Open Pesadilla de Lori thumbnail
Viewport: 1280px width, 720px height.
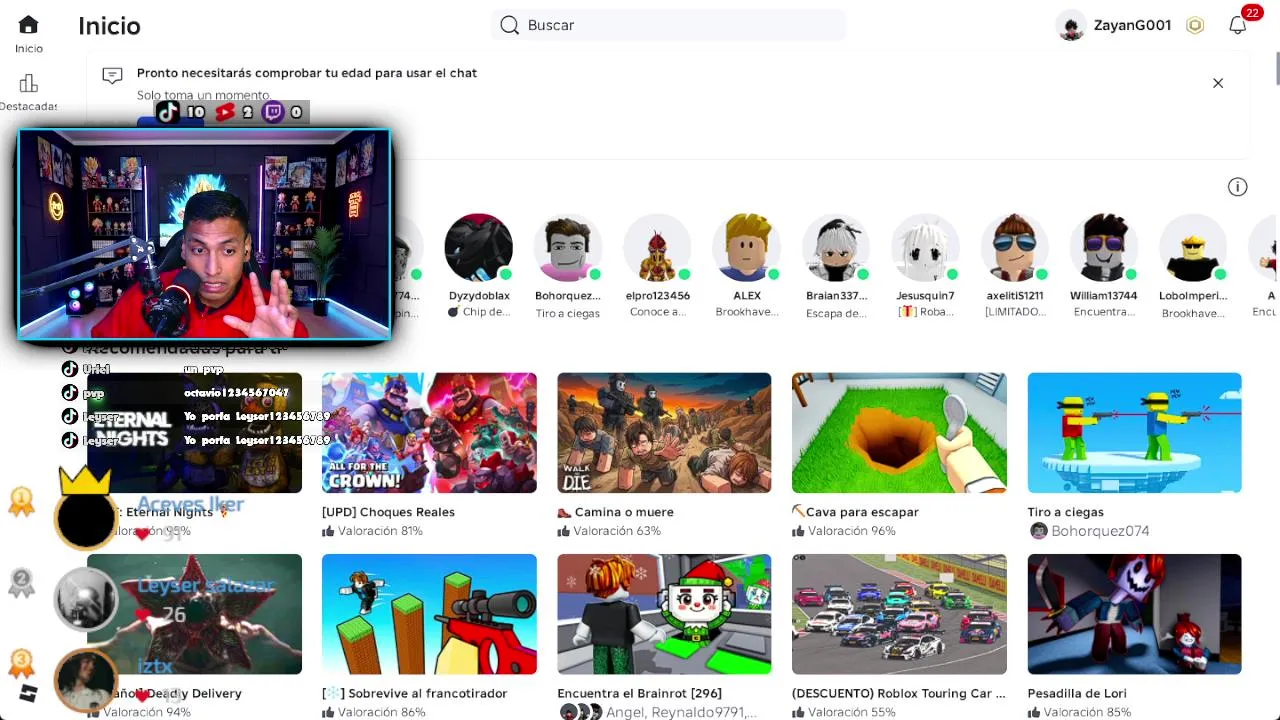(1134, 614)
